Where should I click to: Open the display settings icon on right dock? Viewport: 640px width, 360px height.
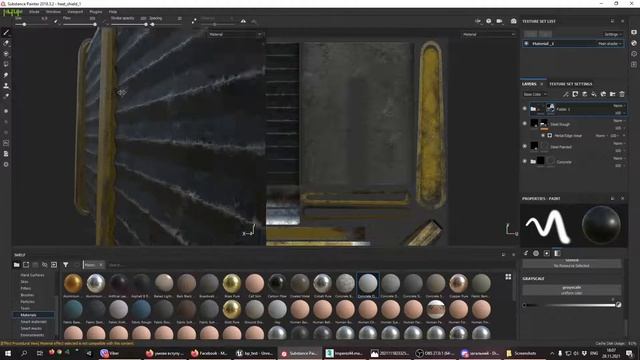tap(634, 32)
